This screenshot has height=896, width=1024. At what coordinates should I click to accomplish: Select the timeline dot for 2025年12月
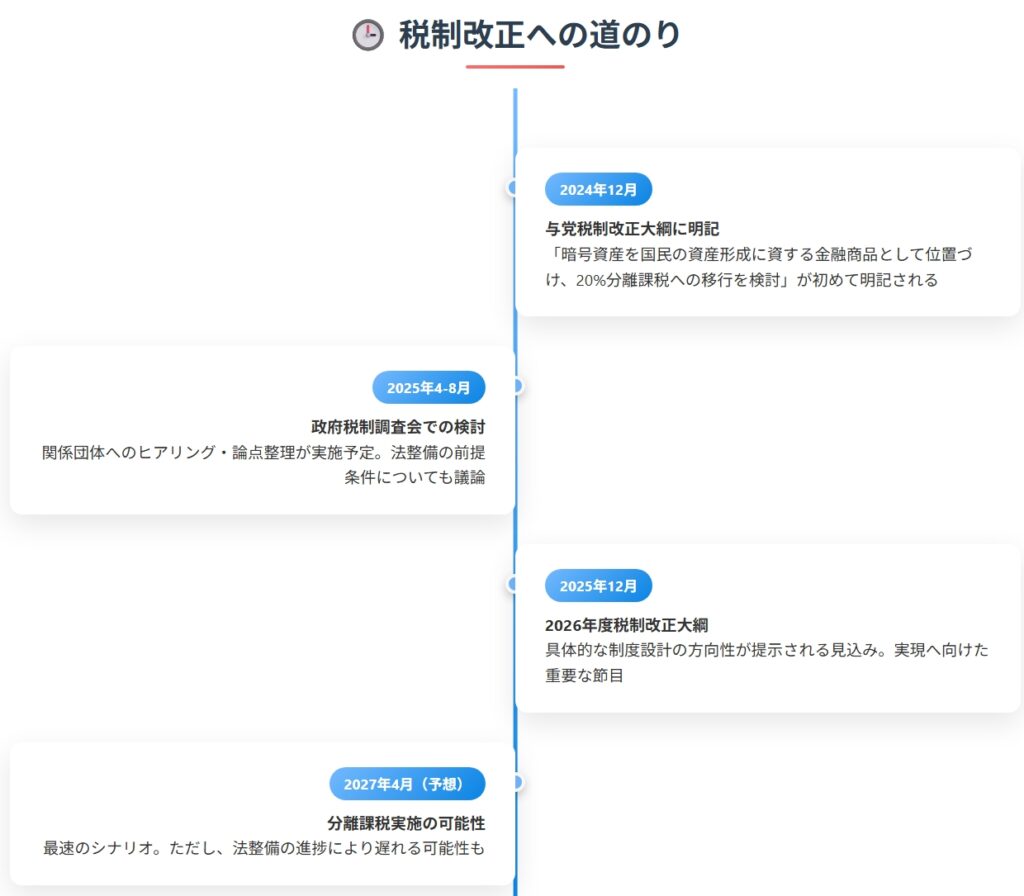(514, 584)
